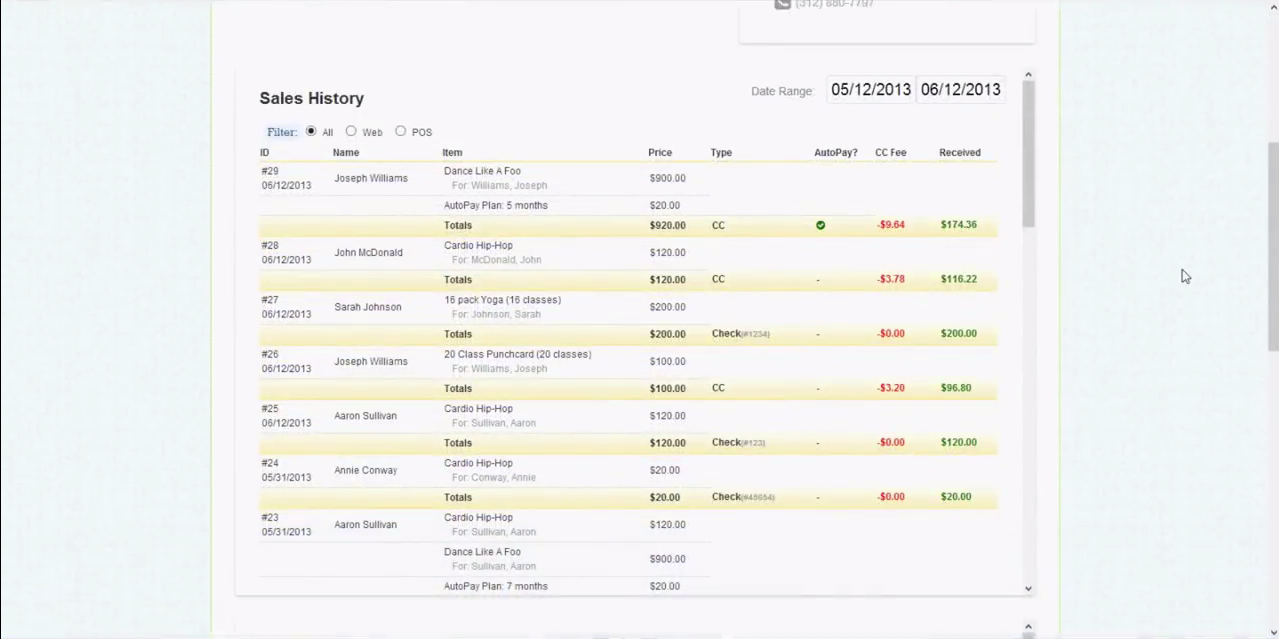Click Annie Conway in order #24
Viewport: 1279px width, 639px height.
tap(365, 470)
